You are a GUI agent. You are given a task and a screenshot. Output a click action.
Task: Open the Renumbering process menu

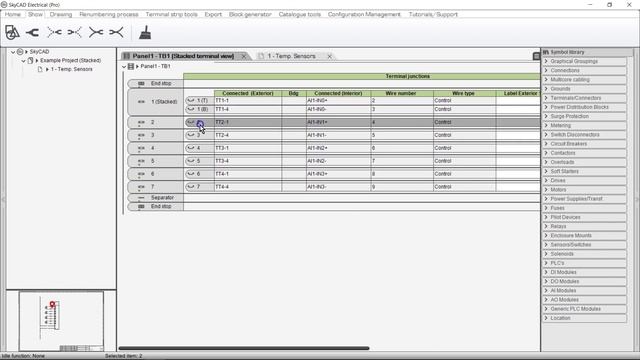[x=109, y=14]
